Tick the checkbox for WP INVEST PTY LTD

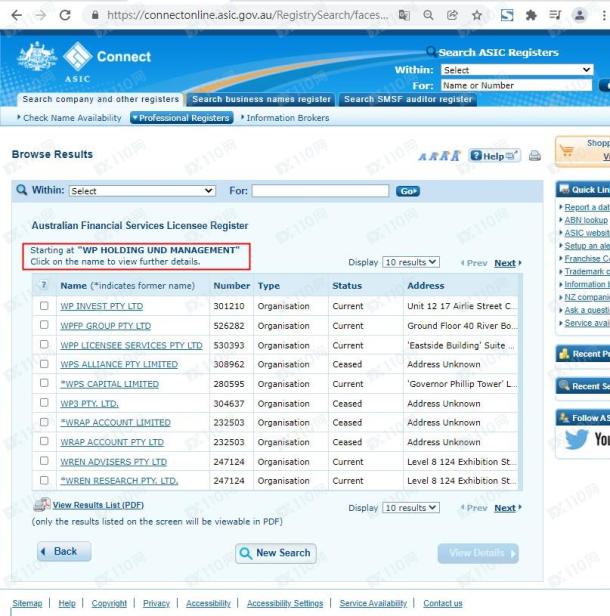(44, 306)
